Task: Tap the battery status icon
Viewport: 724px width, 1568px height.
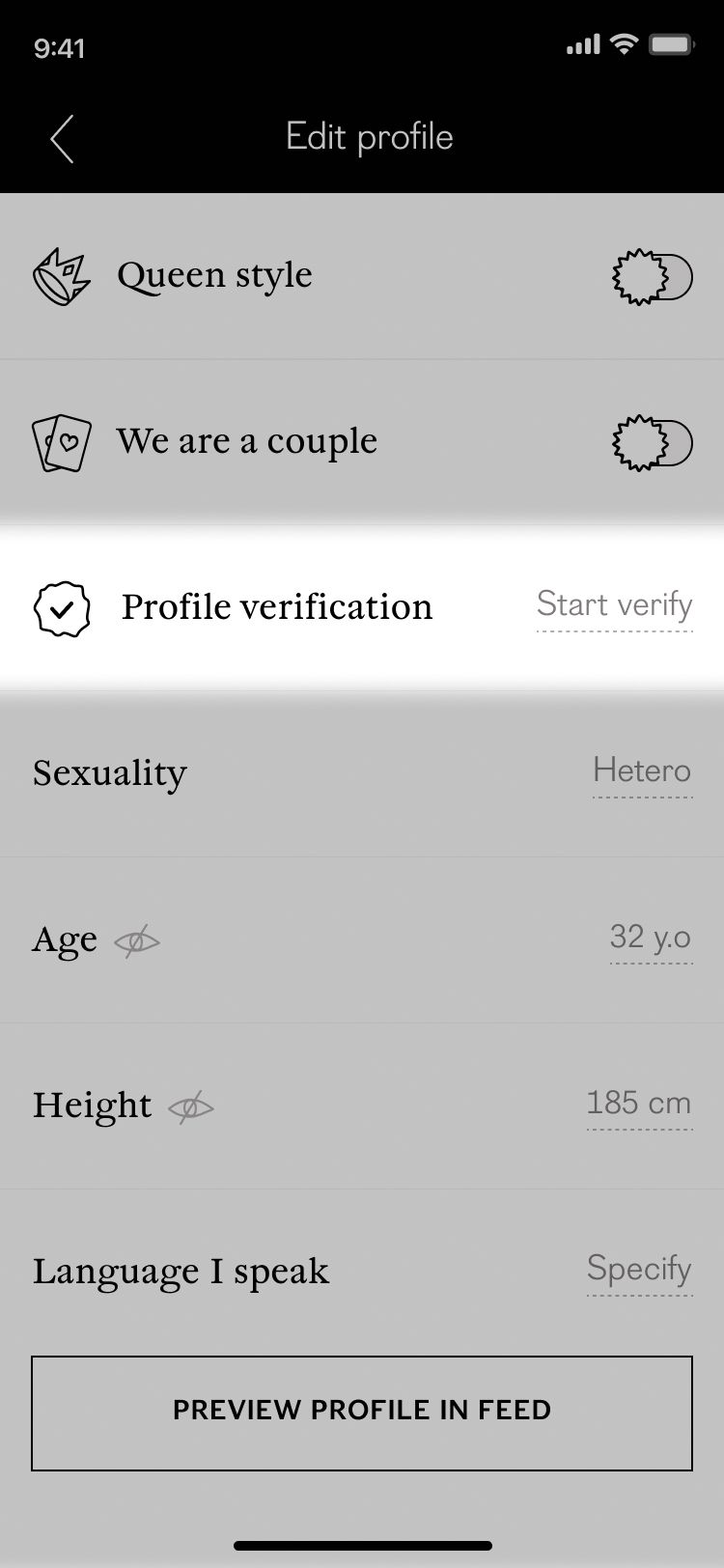Action: click(x=671, y=44)
